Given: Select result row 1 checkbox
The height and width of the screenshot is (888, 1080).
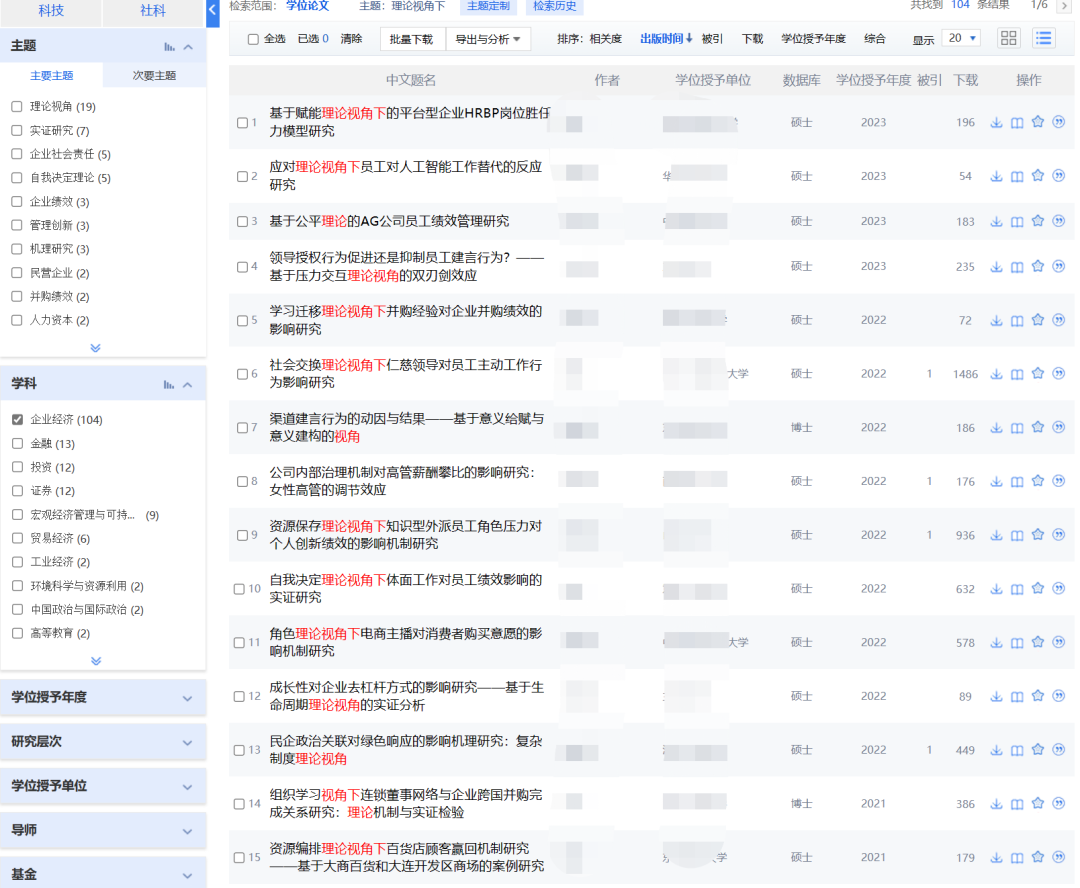Looking at the screenshot, I should tap(242, 123).
